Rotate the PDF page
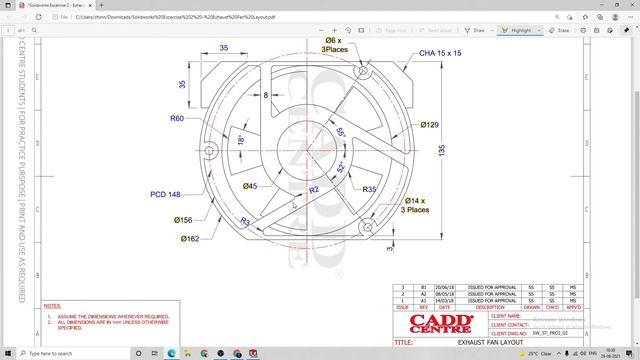 coord(348,30)
